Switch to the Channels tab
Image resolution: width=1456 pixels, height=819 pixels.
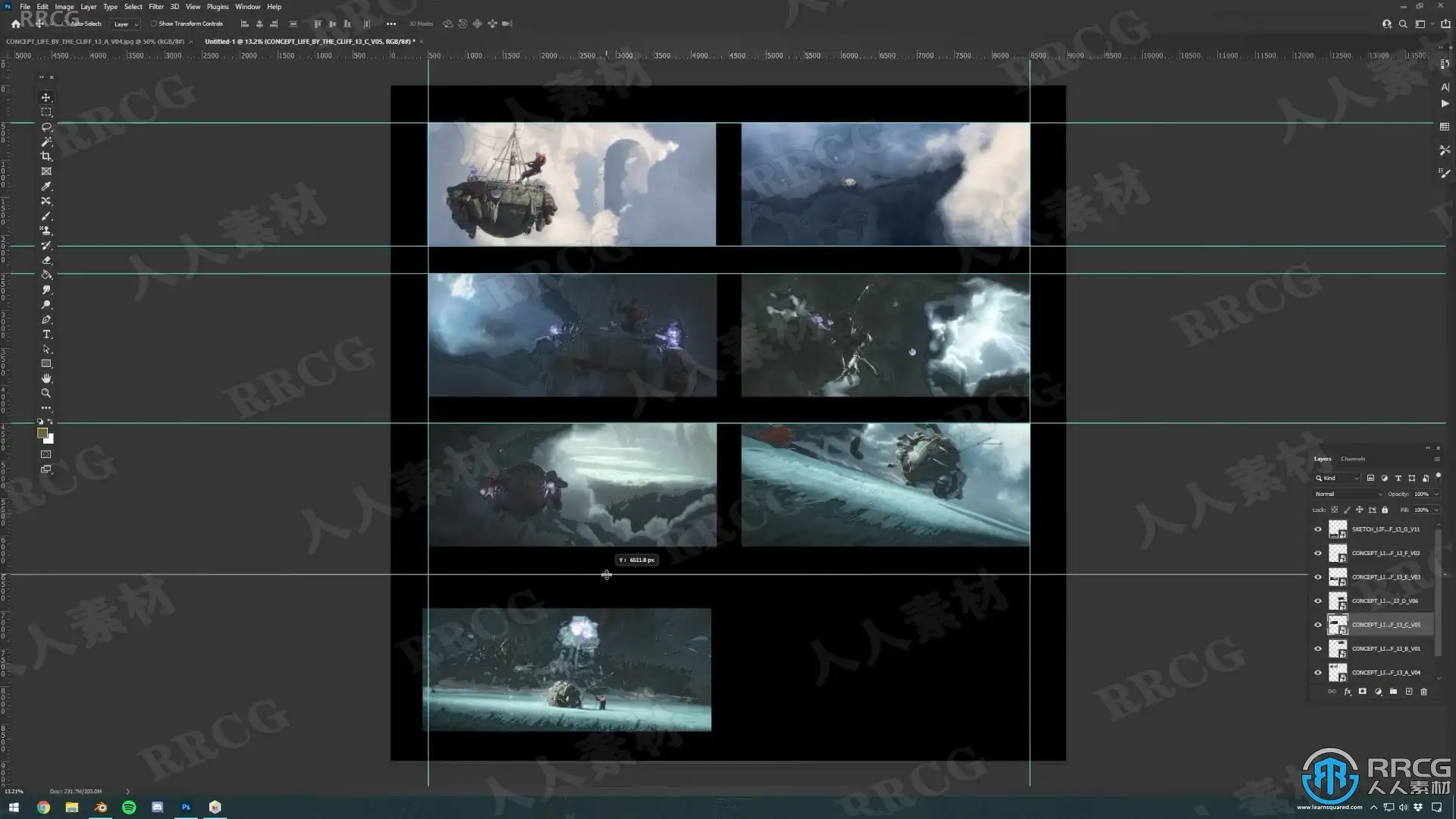[x=1353, y=459]
